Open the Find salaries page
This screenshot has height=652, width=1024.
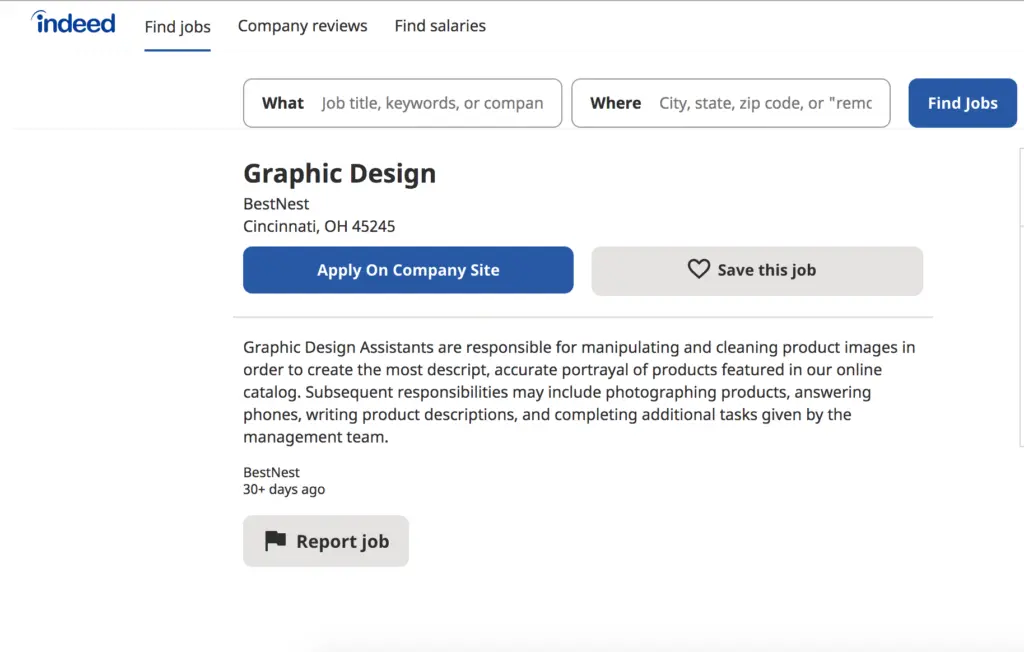tap(440, 26)
